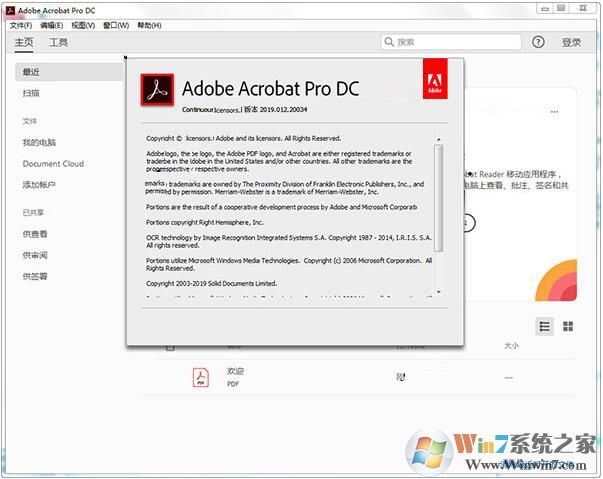
Task: Click the select-all checkbox in file list
Action: pyautogui.click(x=170, y=348)
